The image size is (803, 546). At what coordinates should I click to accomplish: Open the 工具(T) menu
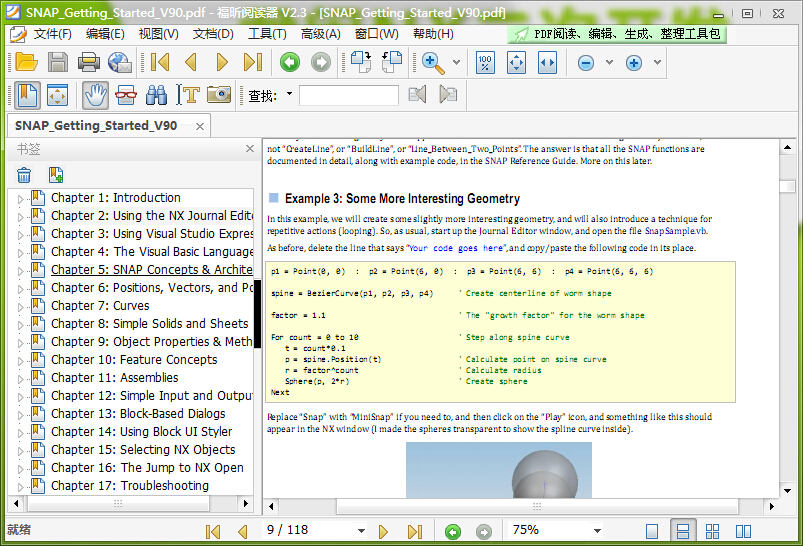(267, 34)
